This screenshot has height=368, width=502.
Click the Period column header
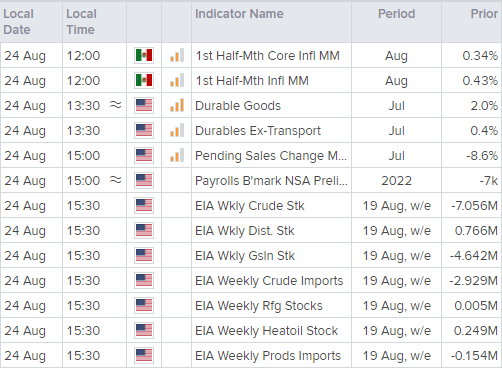click(x=396, y=14)
